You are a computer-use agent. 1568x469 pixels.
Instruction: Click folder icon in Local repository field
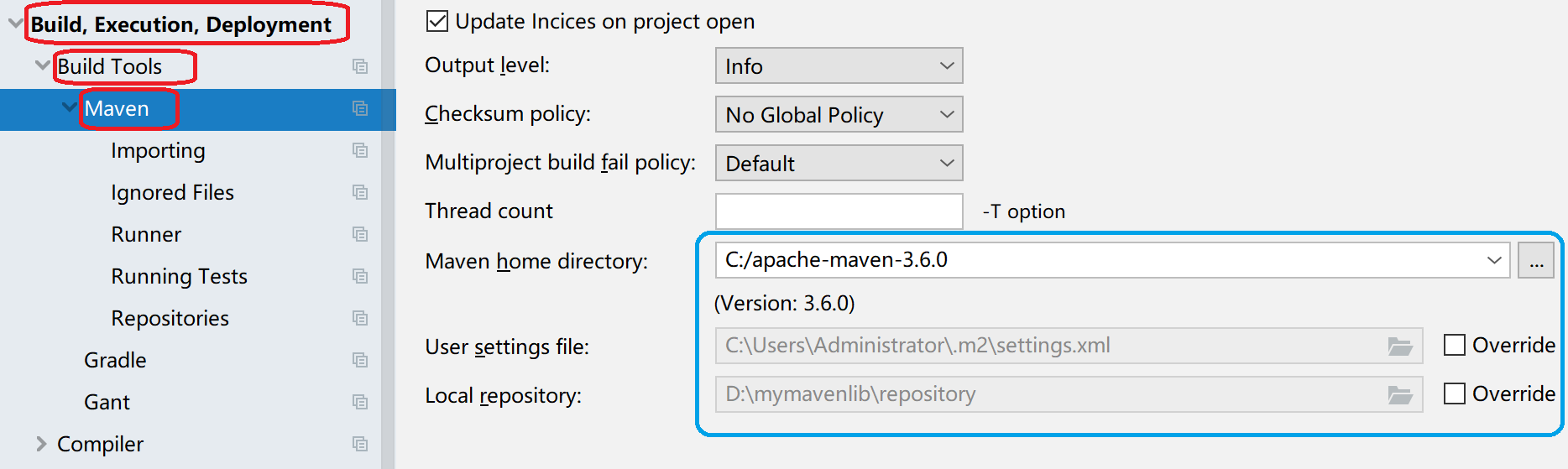pos(1399,394)
